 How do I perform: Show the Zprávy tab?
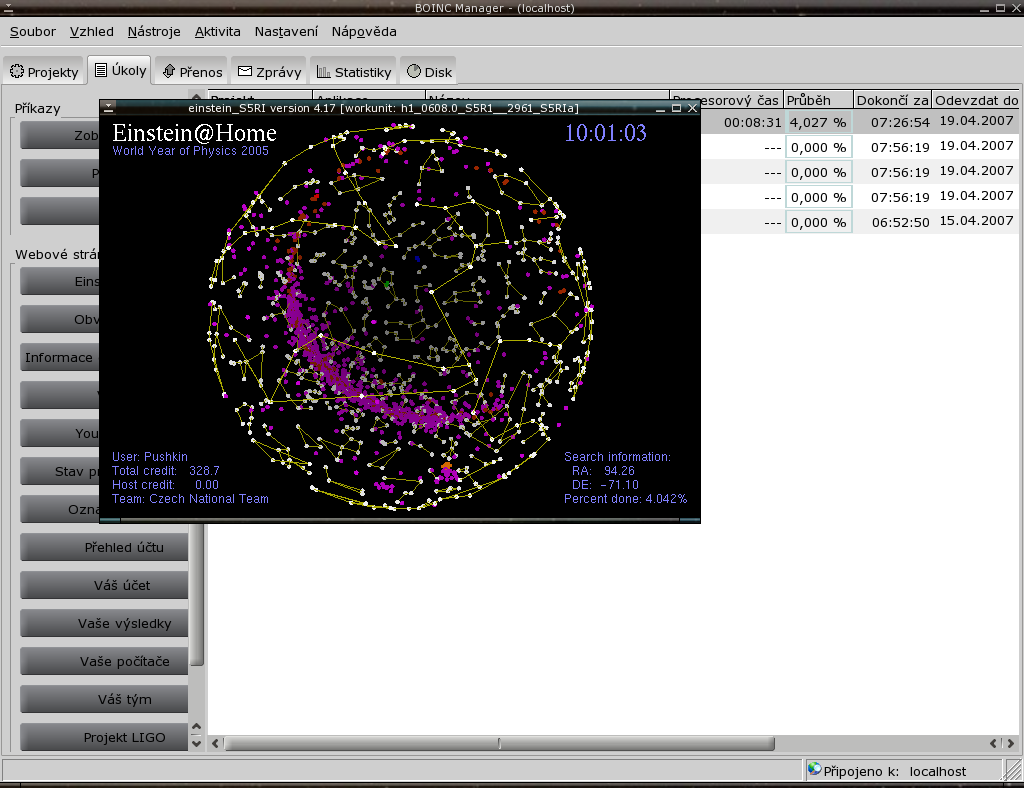click(x=270, y=72)
